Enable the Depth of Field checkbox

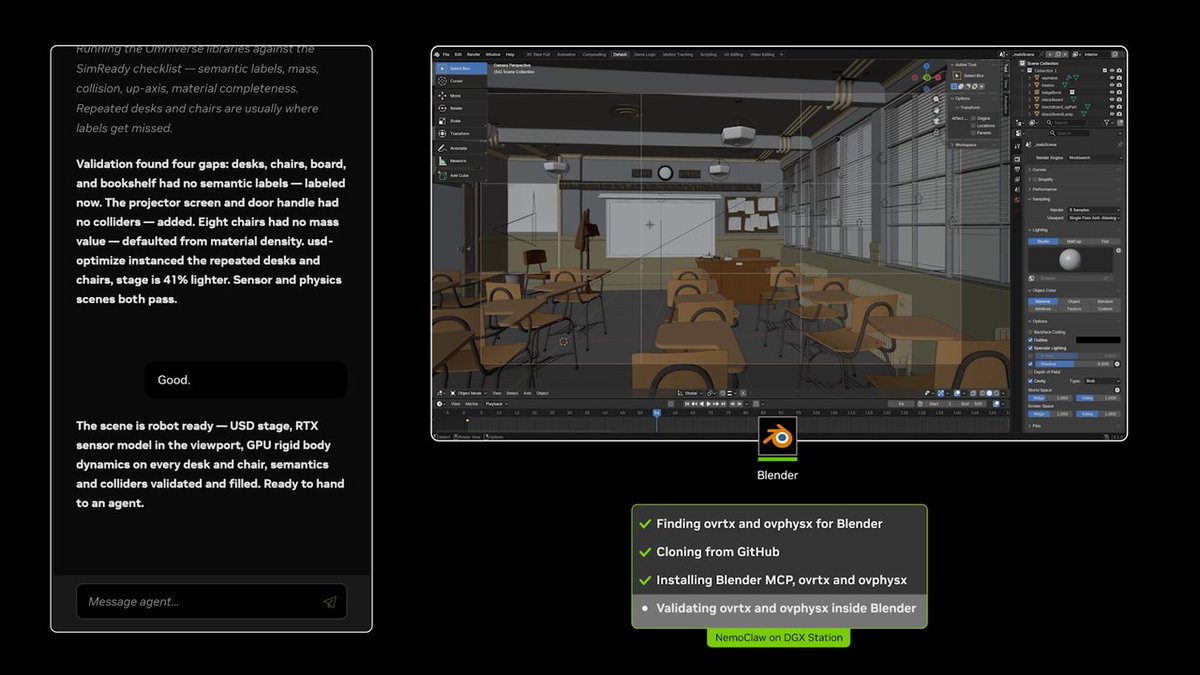click(x=1031, y=372)
